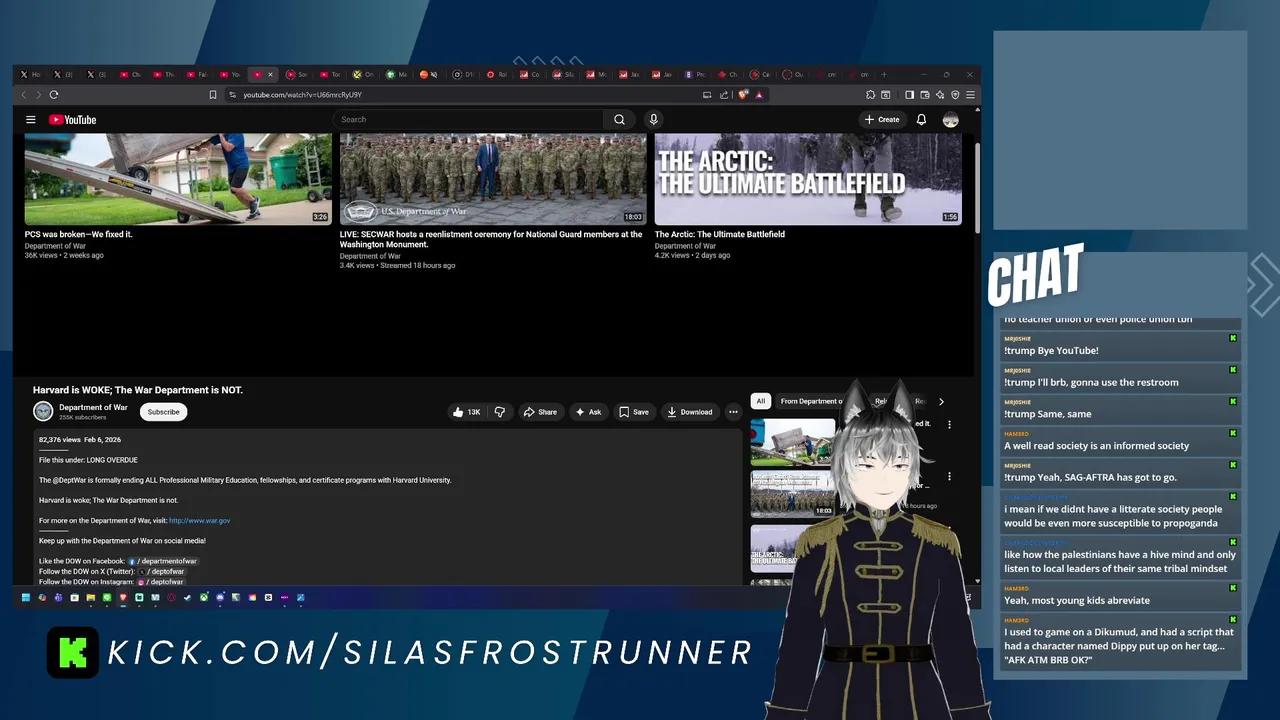The image size is (1280, 720).
Task: Toggle the browser sidebar panel icon
Action: click(x=910, y=95)
